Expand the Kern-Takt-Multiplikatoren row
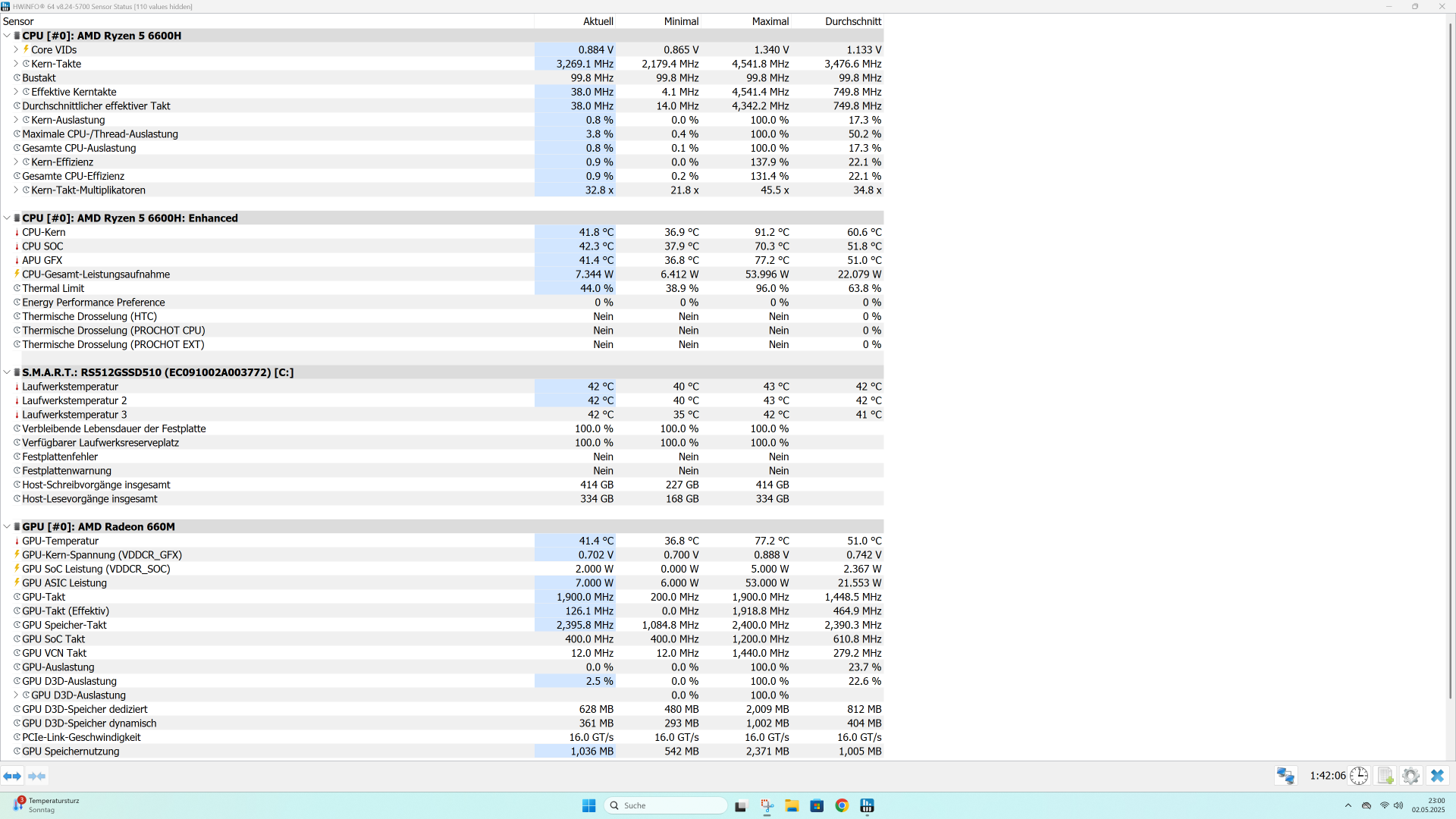Viewport: 1456px width, 819px height. (x=16, y=190)
